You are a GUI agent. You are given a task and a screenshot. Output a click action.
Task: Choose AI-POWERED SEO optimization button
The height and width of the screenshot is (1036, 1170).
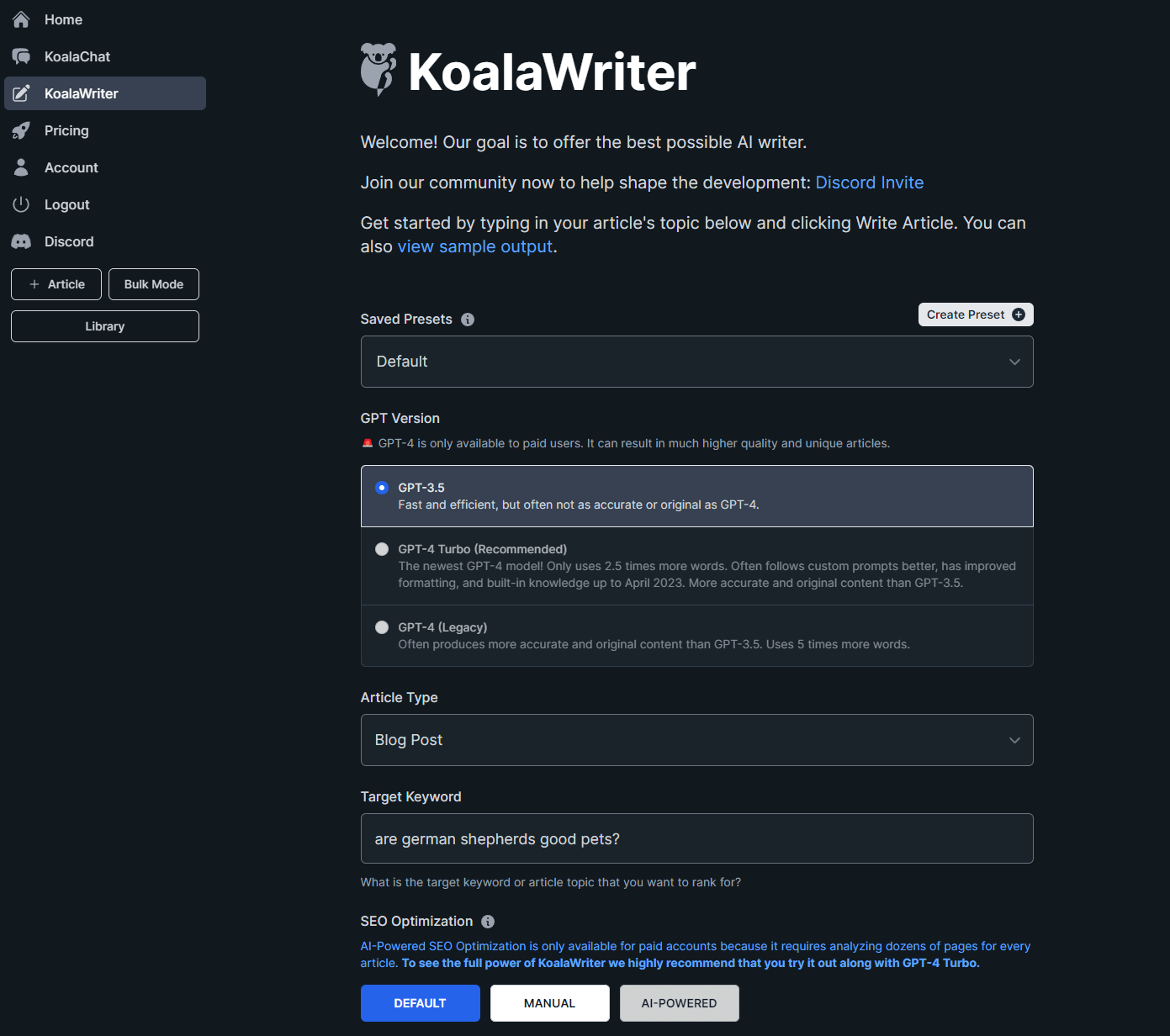pyautogui.click(x=680, y=1003)
